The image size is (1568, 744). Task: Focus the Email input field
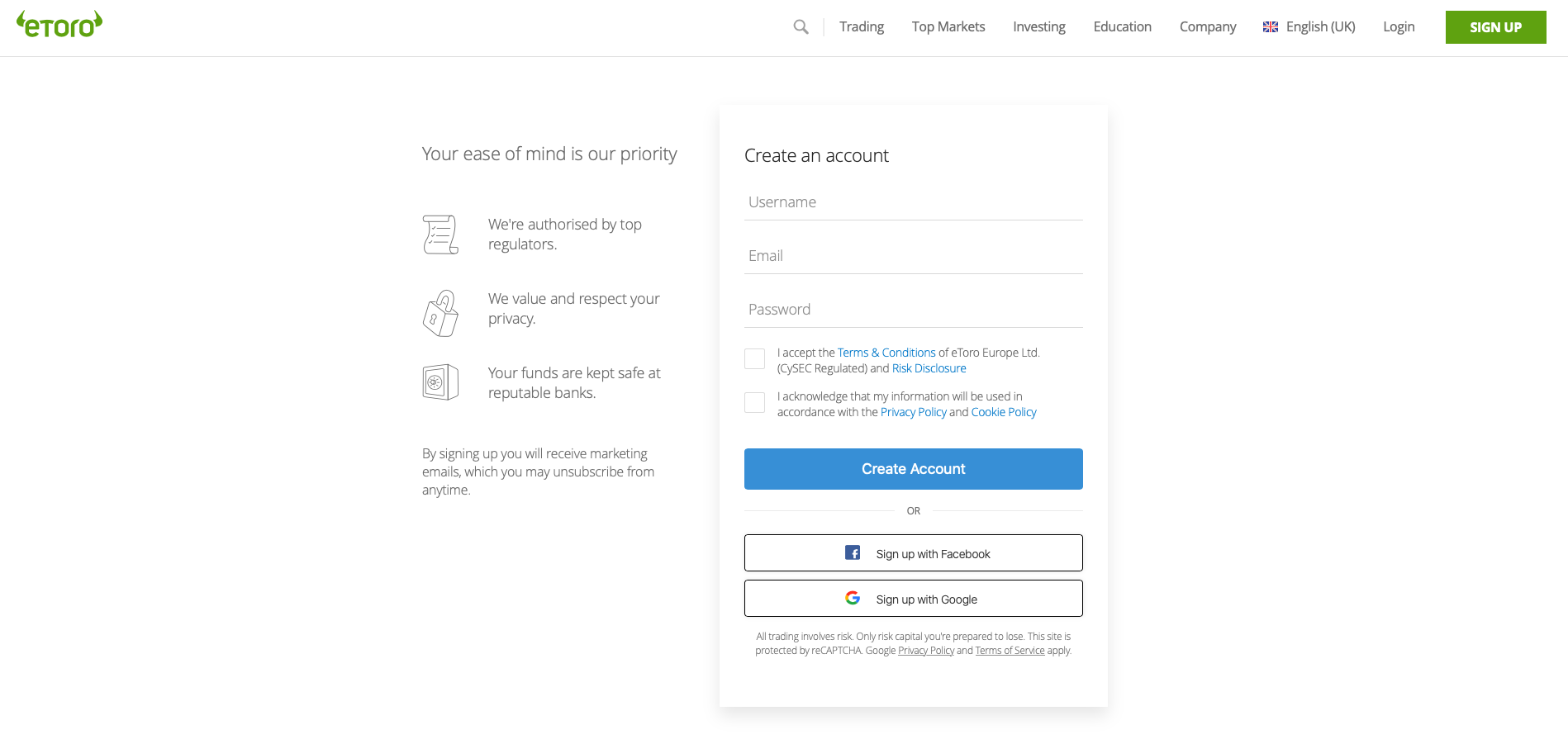pyautogui.click(x=913, y=256)
